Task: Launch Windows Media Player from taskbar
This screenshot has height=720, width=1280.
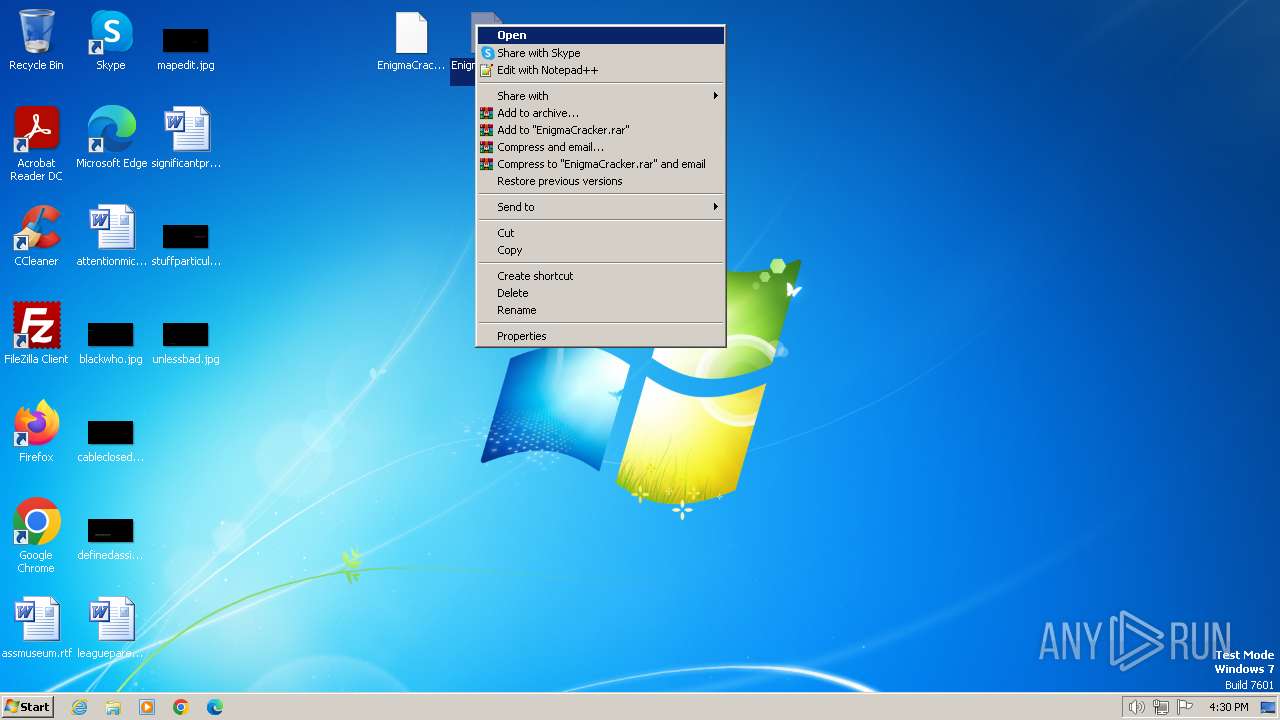Action: click(147, 707)
